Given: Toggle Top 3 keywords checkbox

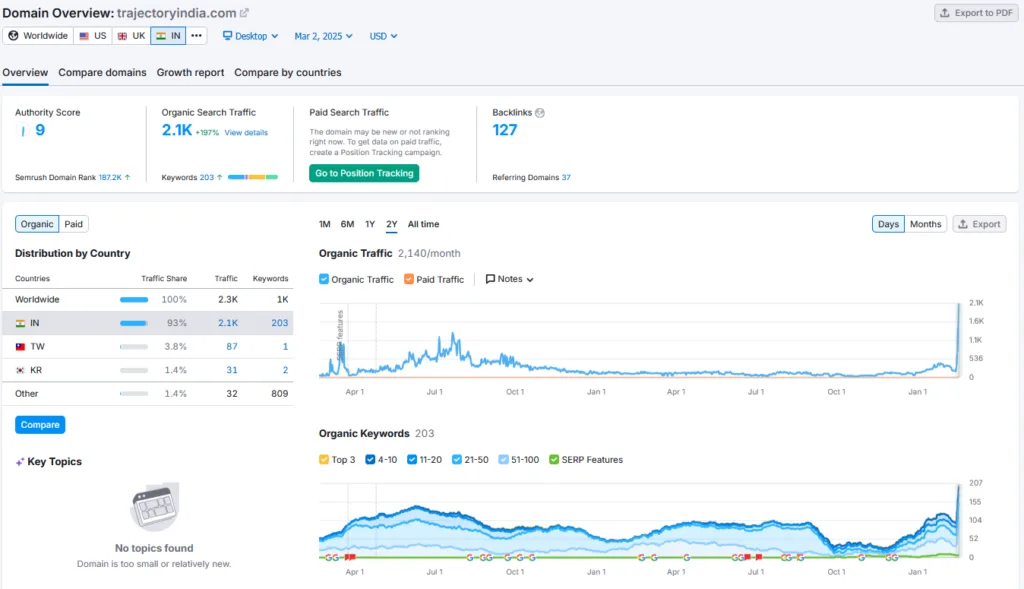Looking at the screenshot, I should pos(324,460).
